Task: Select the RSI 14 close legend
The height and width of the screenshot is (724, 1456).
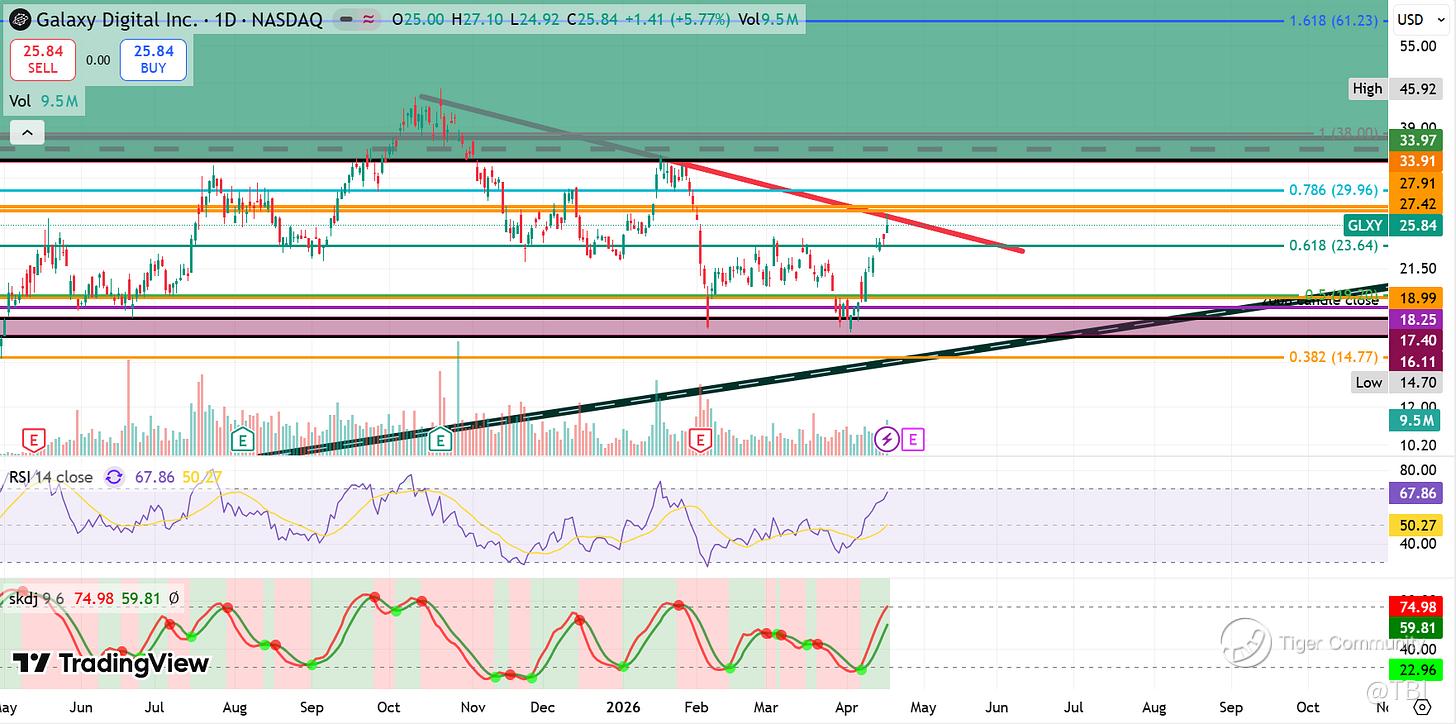Action: 51,477
